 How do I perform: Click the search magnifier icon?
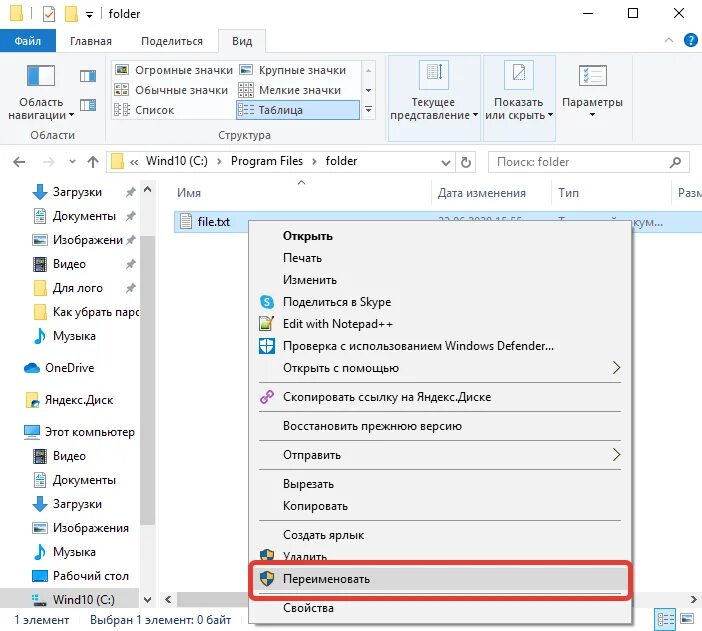click(676, 162)
